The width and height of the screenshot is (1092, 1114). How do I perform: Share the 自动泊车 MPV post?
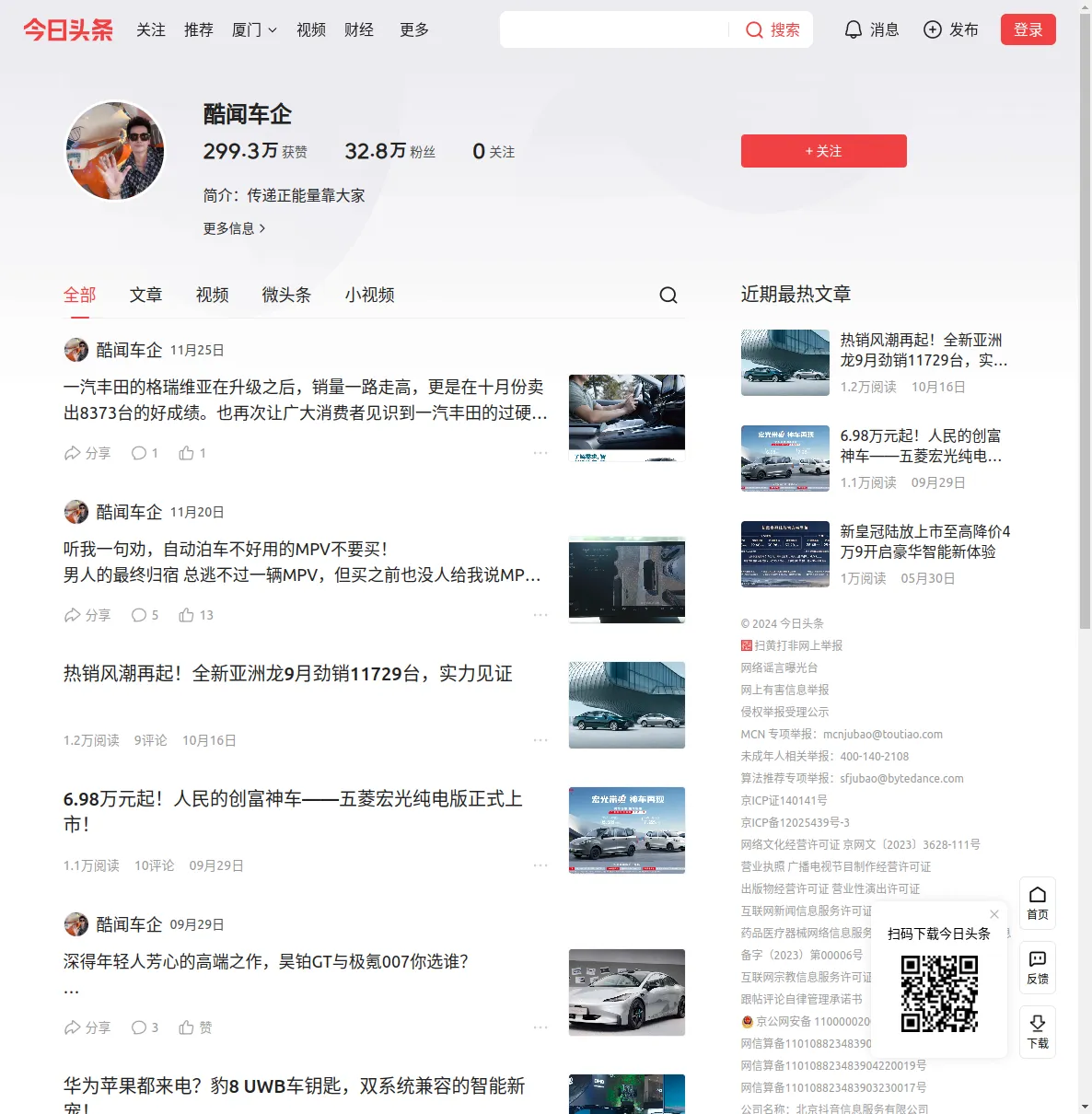click(x=87, y=615)
